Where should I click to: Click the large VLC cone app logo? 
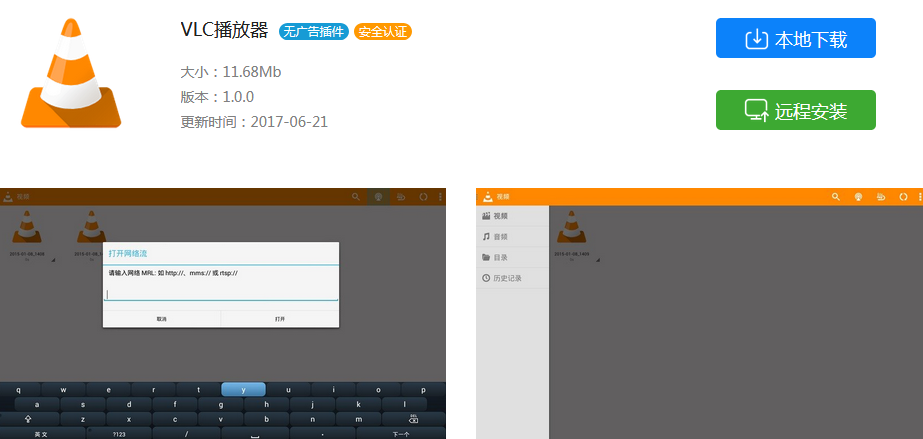click(x=71, y=73)
